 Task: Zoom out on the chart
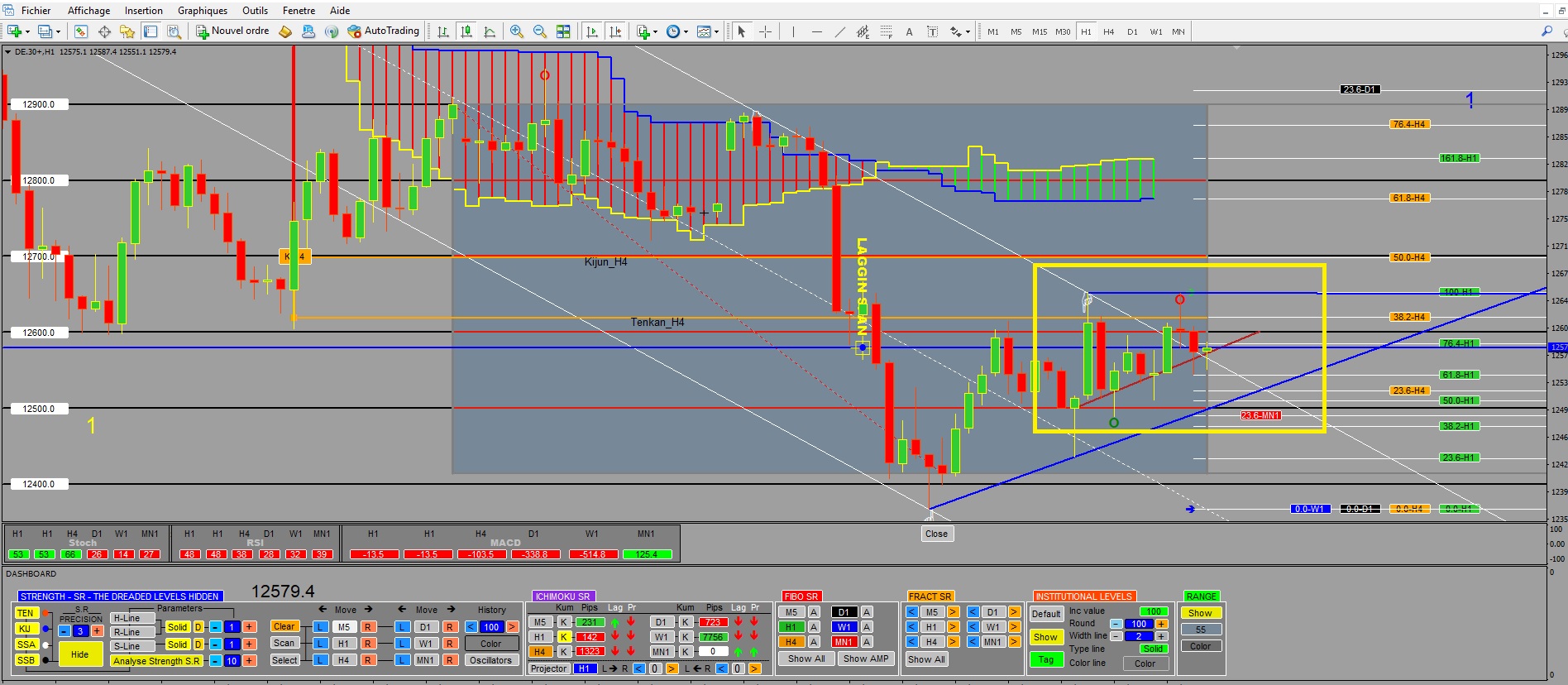(x=540, y=31)
